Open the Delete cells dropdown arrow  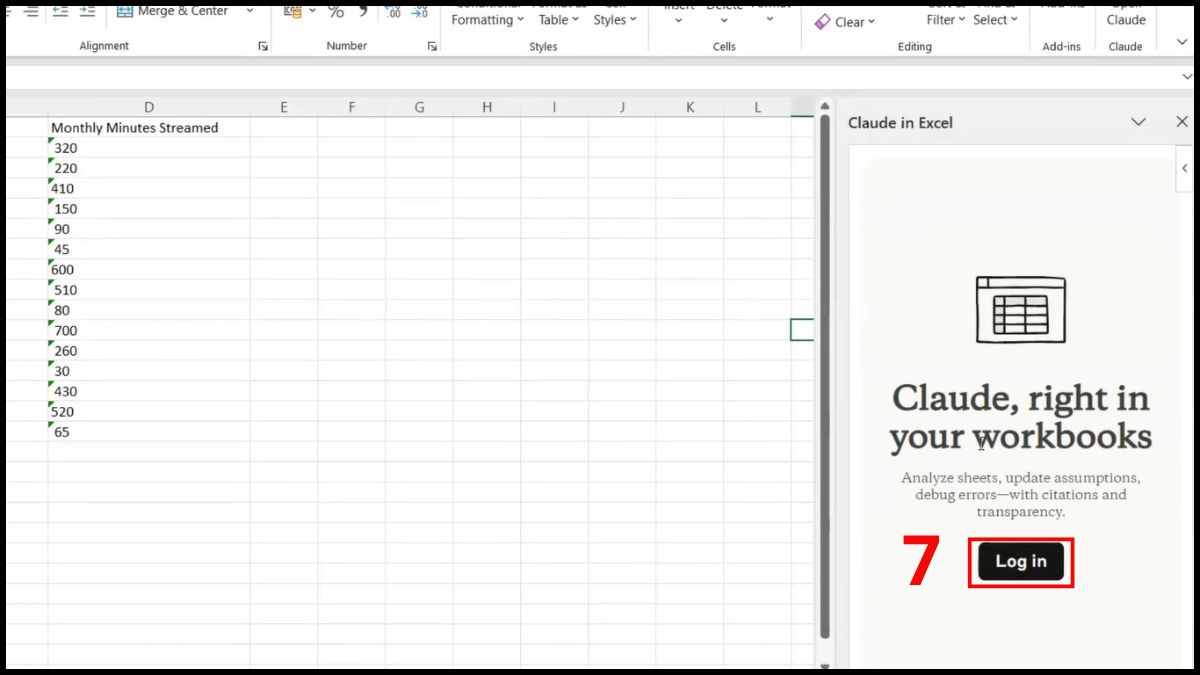(x=725, y=19)
